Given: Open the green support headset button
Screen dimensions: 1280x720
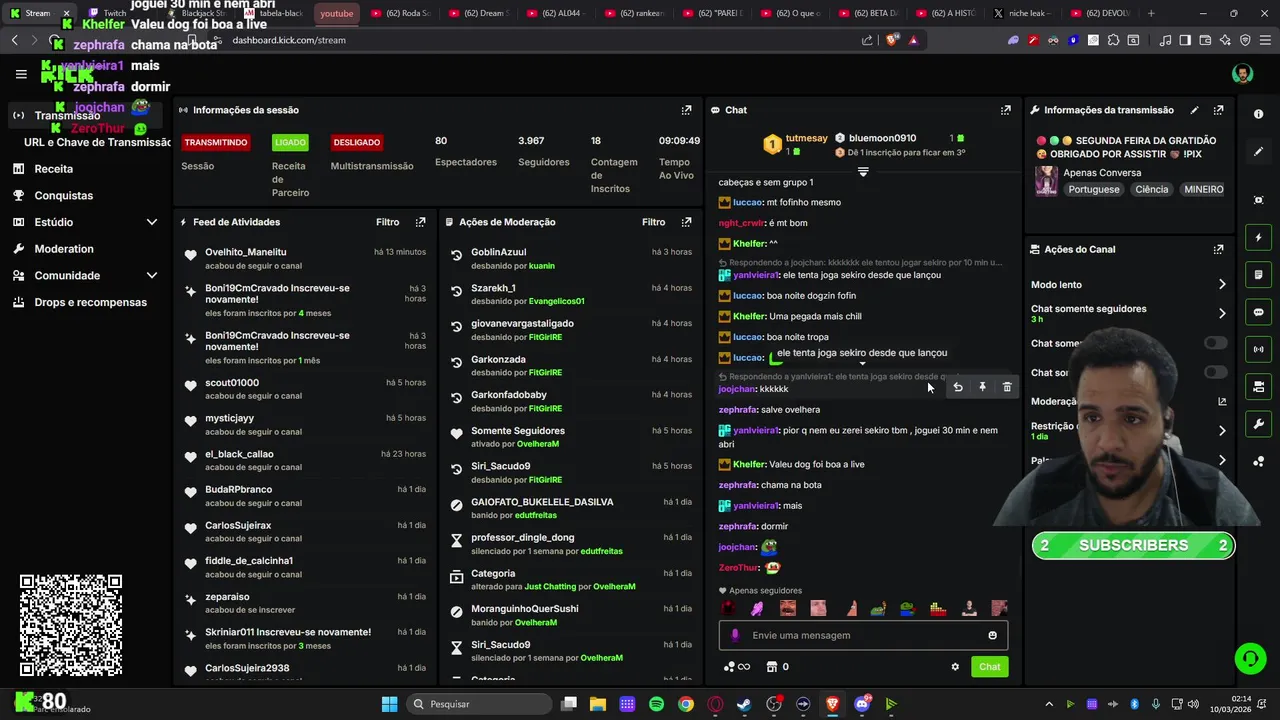Looking at the screenshot, I should coord(1250,659).
